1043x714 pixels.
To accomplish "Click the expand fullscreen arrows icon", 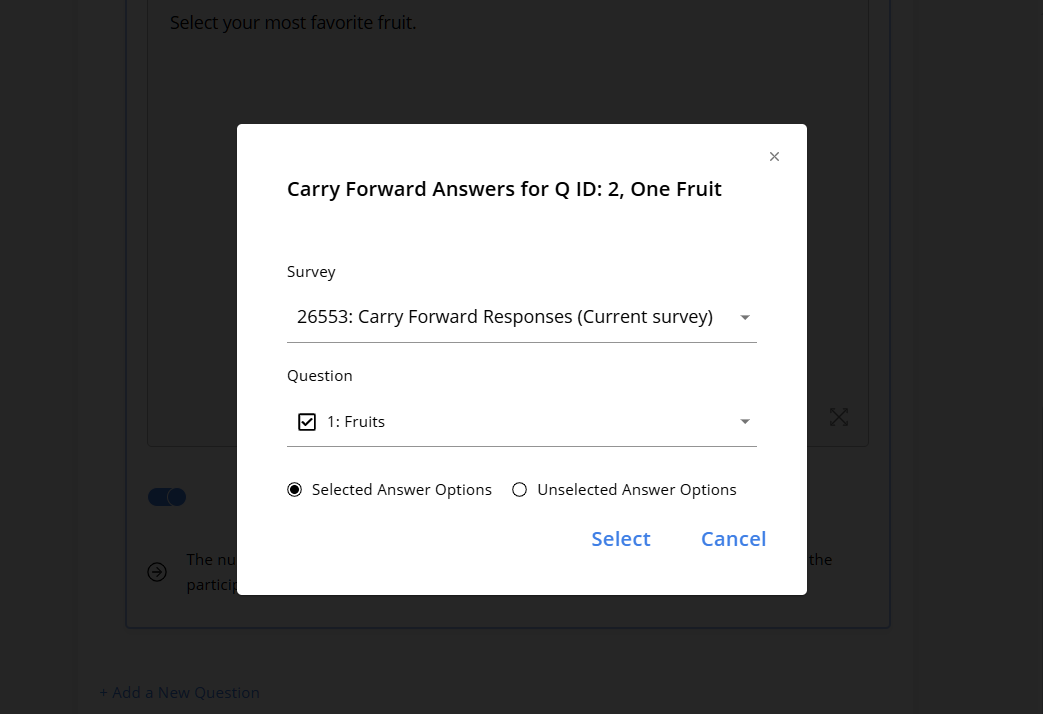I will click(x=839, y=417).
